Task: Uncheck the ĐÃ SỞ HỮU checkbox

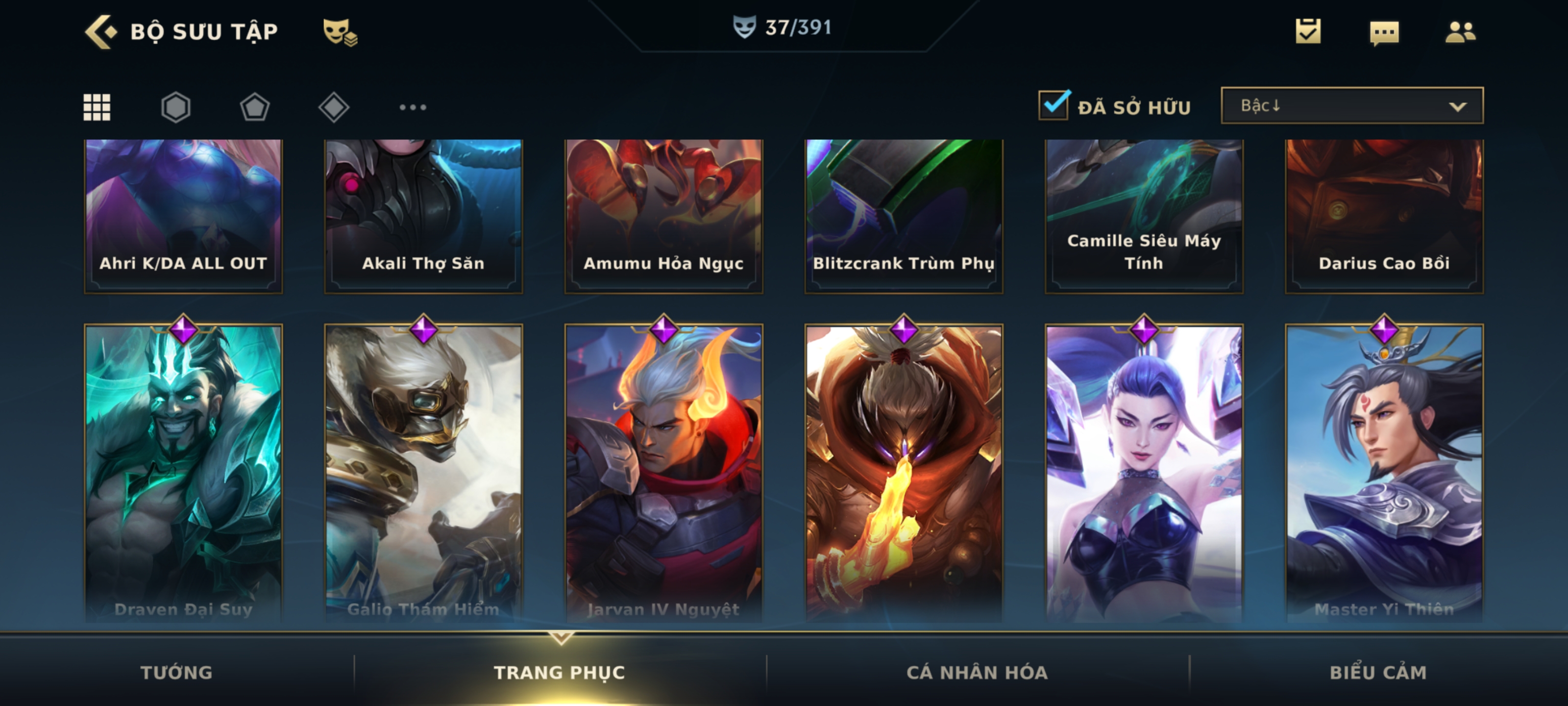Action: (1054, 105)
